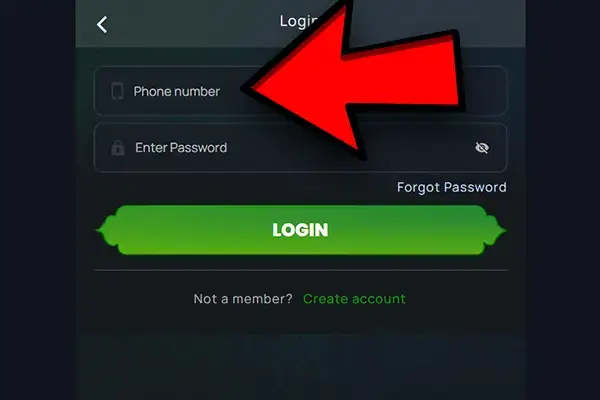The height and width of the screenshot is (400, 600).
Task: Click the big red arrow graphic
Action: click(x=354, y=75)
